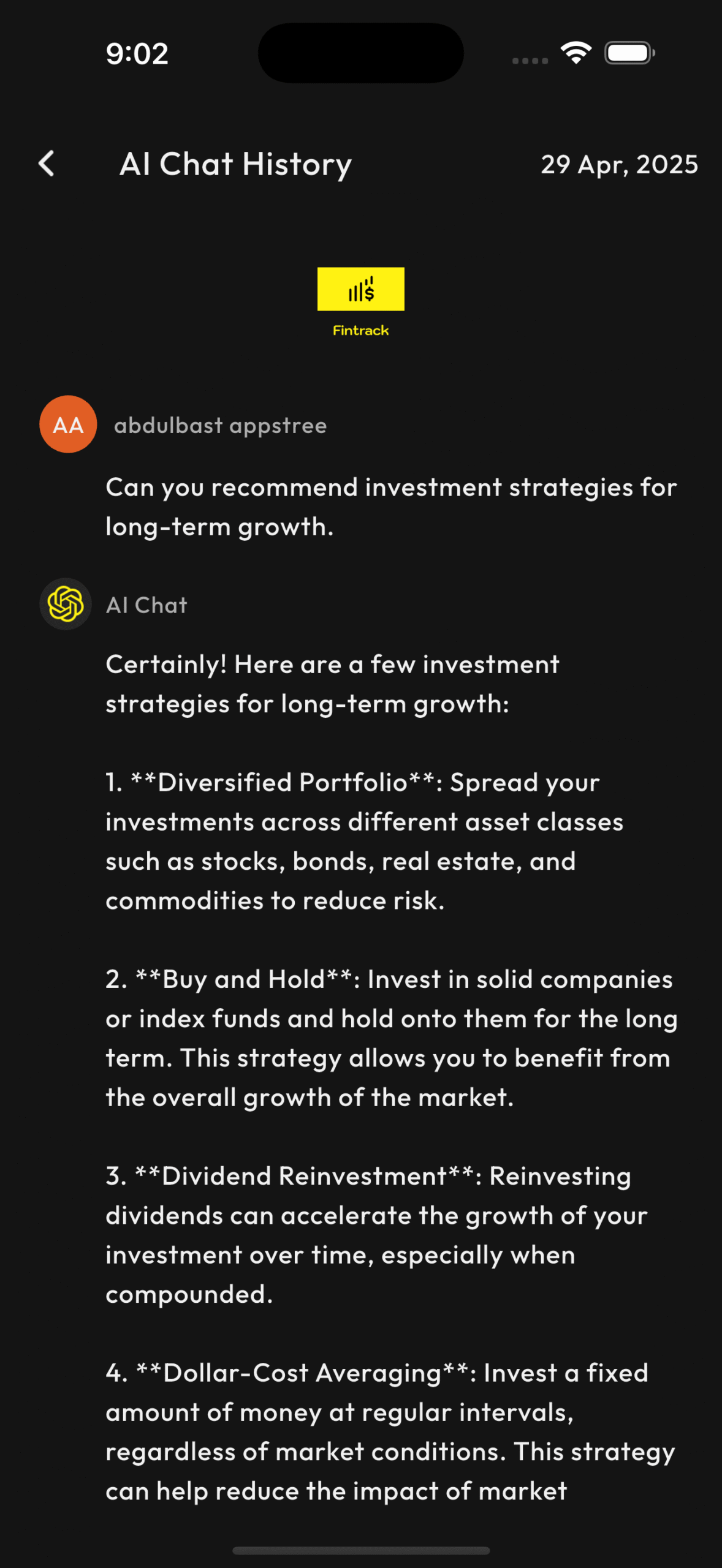
Task: Tap the home indicator bar at bottom
Action: coord(361,1550)
